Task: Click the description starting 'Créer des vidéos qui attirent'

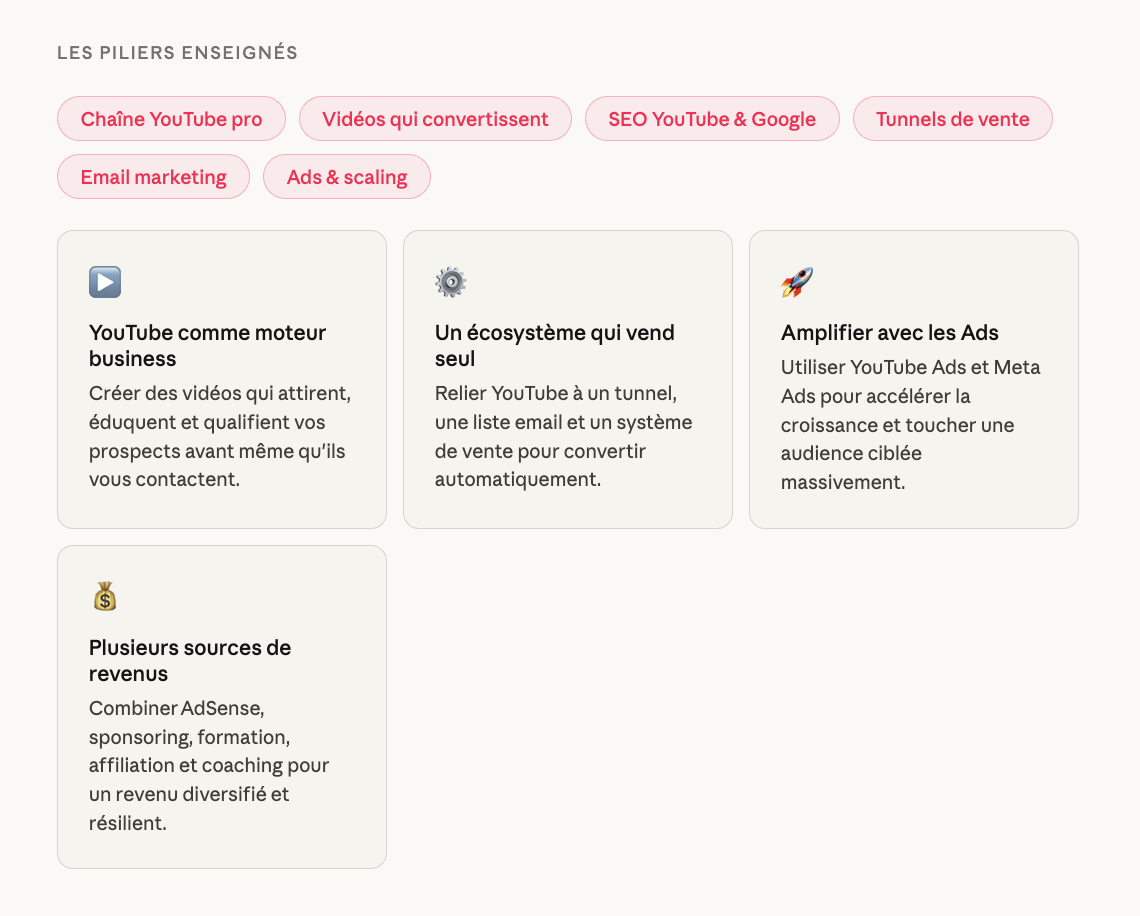Action: tap(219, 436)
